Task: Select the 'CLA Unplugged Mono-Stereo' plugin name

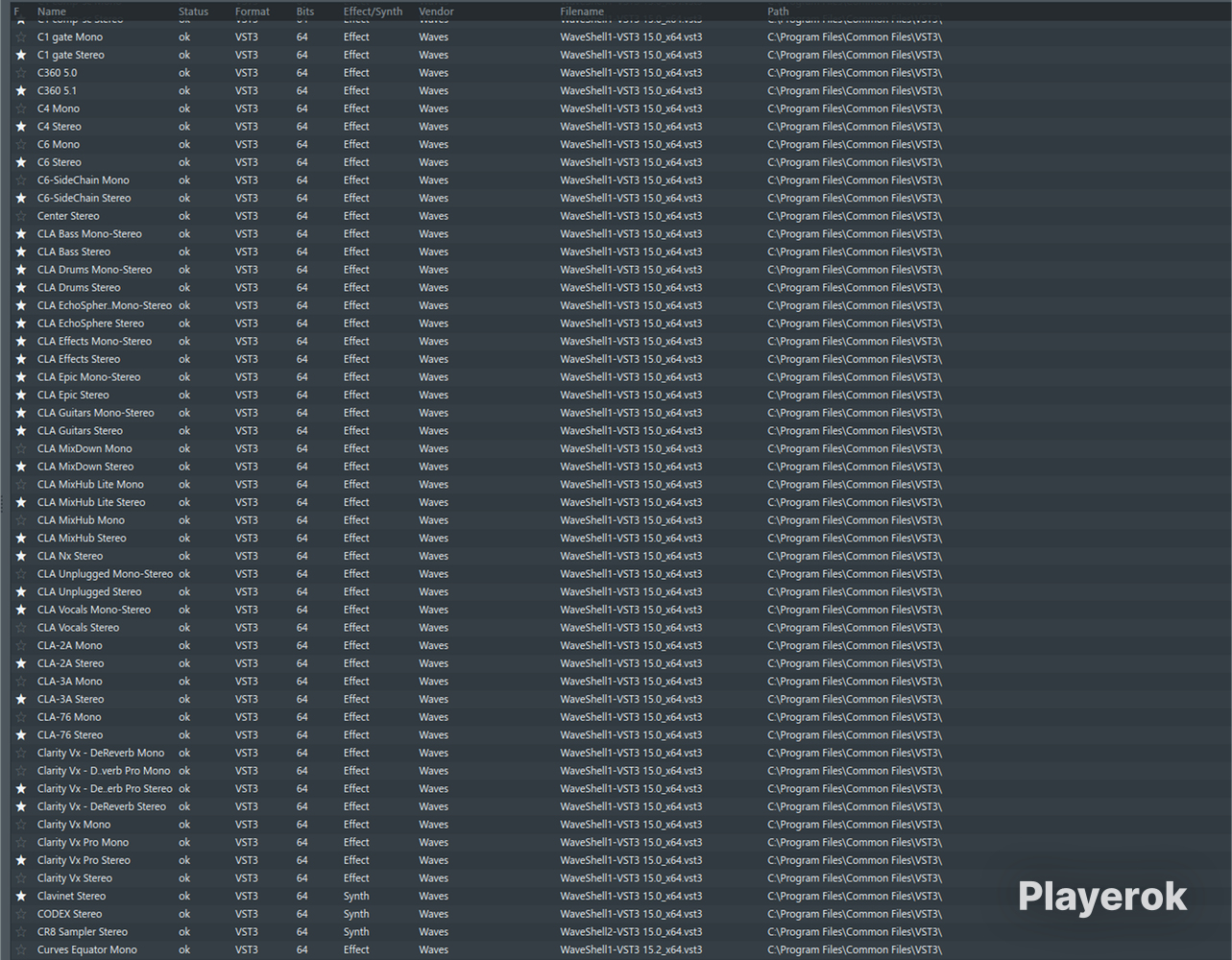Action: coord(106,574)
